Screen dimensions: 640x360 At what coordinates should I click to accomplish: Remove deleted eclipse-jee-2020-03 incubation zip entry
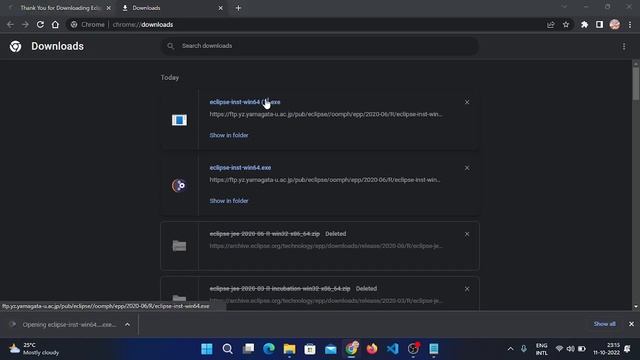click(x=467, y=289)
